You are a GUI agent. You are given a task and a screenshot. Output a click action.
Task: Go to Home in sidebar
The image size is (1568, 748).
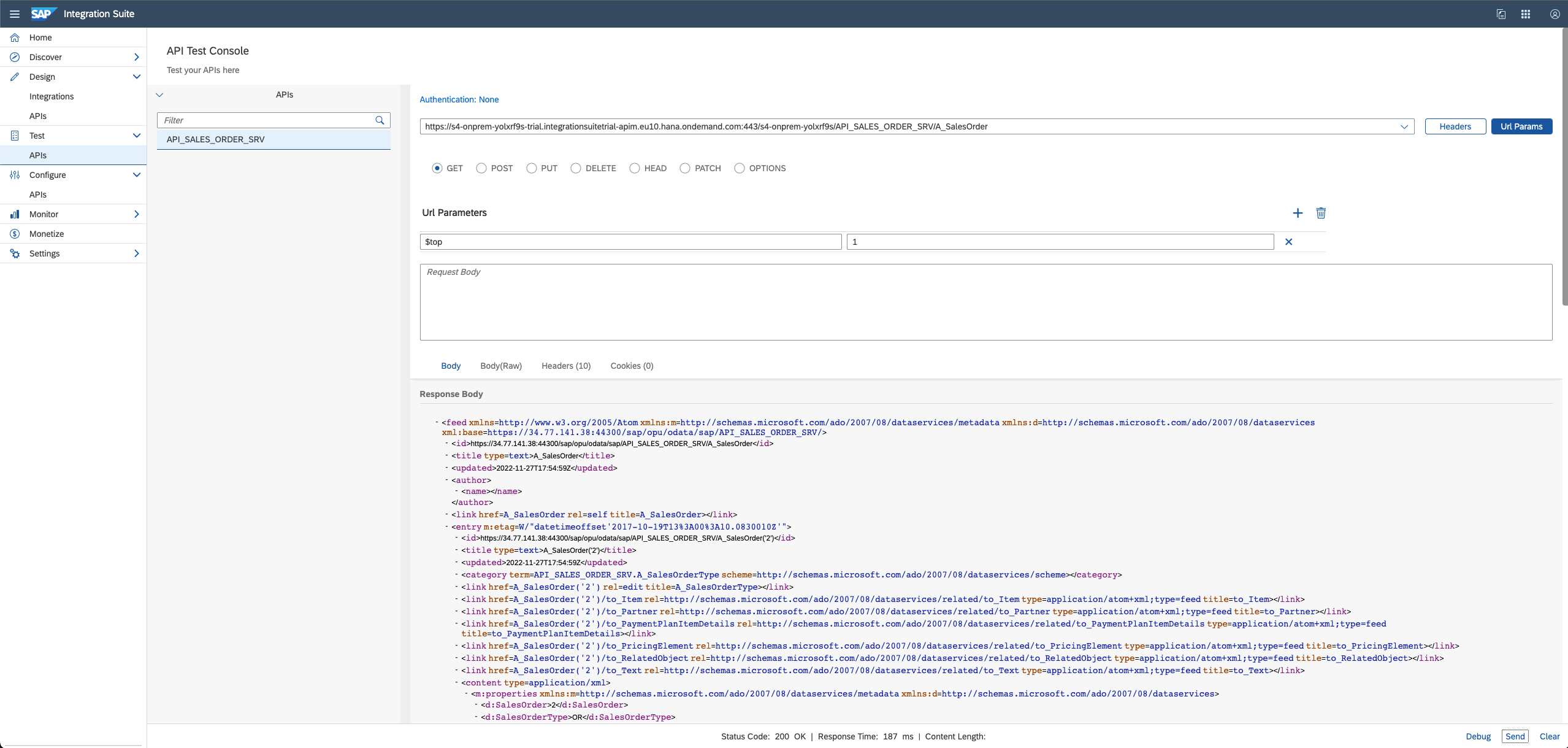40,37
